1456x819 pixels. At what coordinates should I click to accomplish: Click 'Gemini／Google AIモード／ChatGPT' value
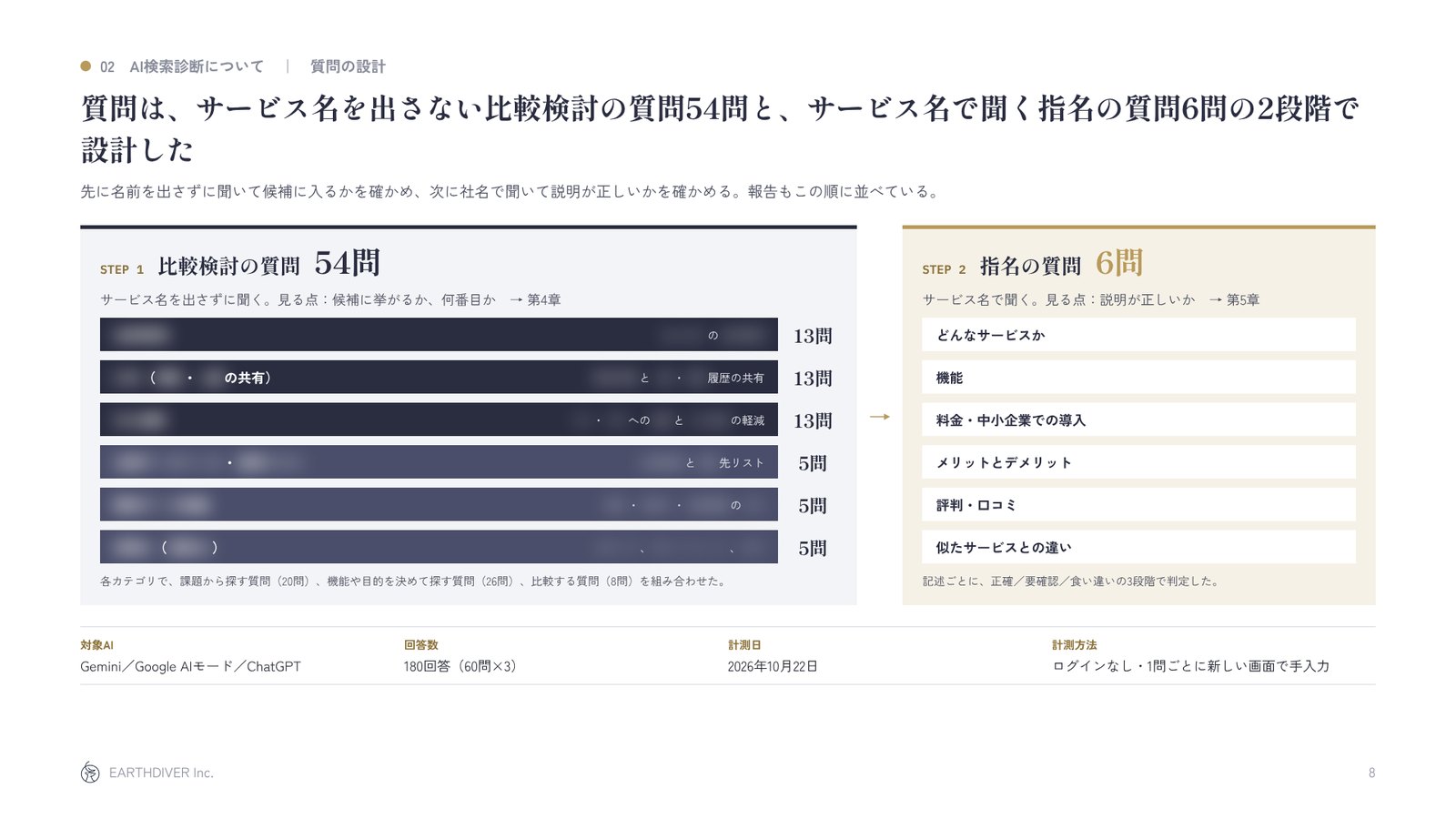[x=190, y=666]
